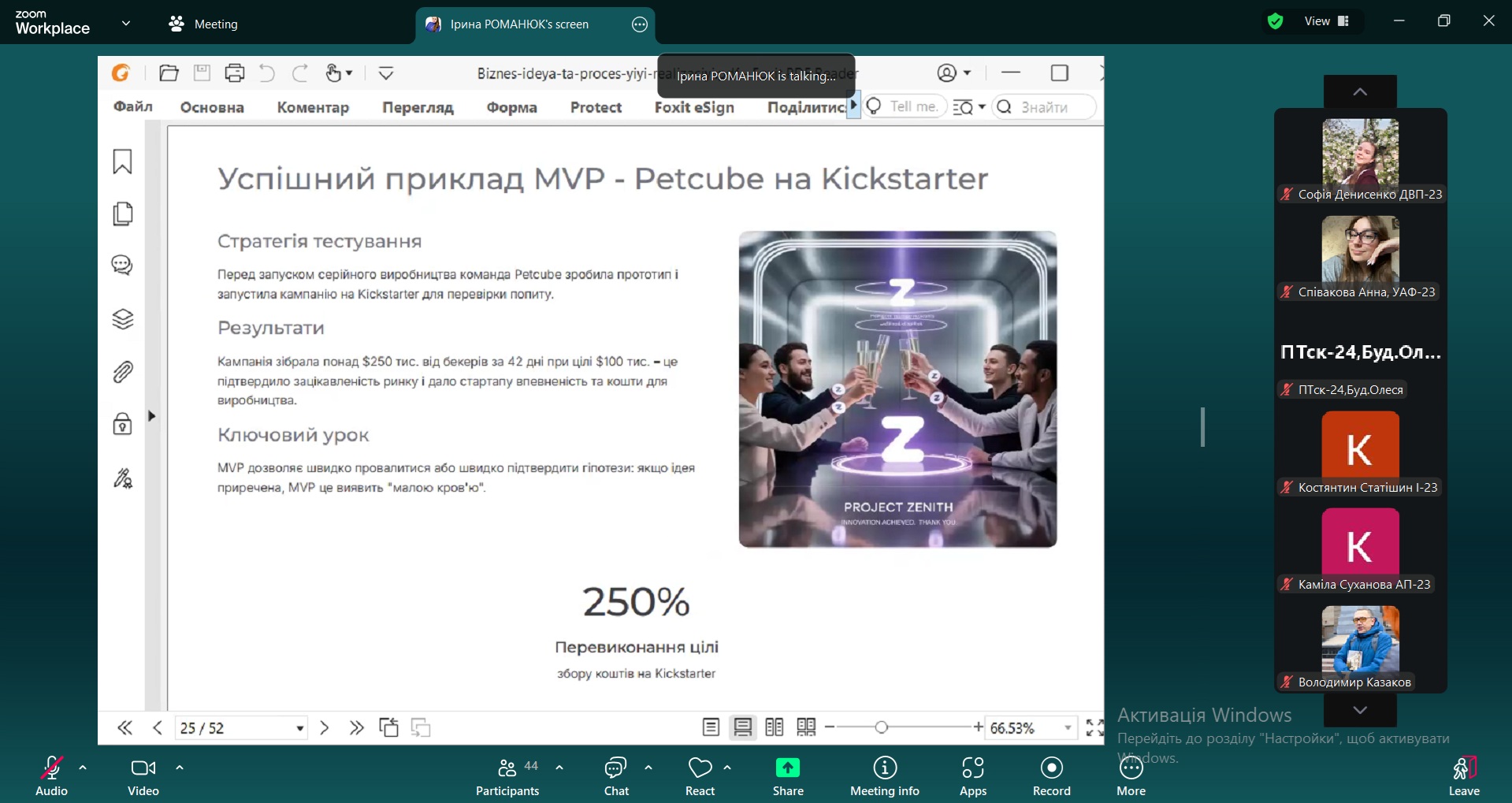Viewport: 1512px width, 803px height.
Task: Expand the Chat options chevron
Action: click(648, 768)
